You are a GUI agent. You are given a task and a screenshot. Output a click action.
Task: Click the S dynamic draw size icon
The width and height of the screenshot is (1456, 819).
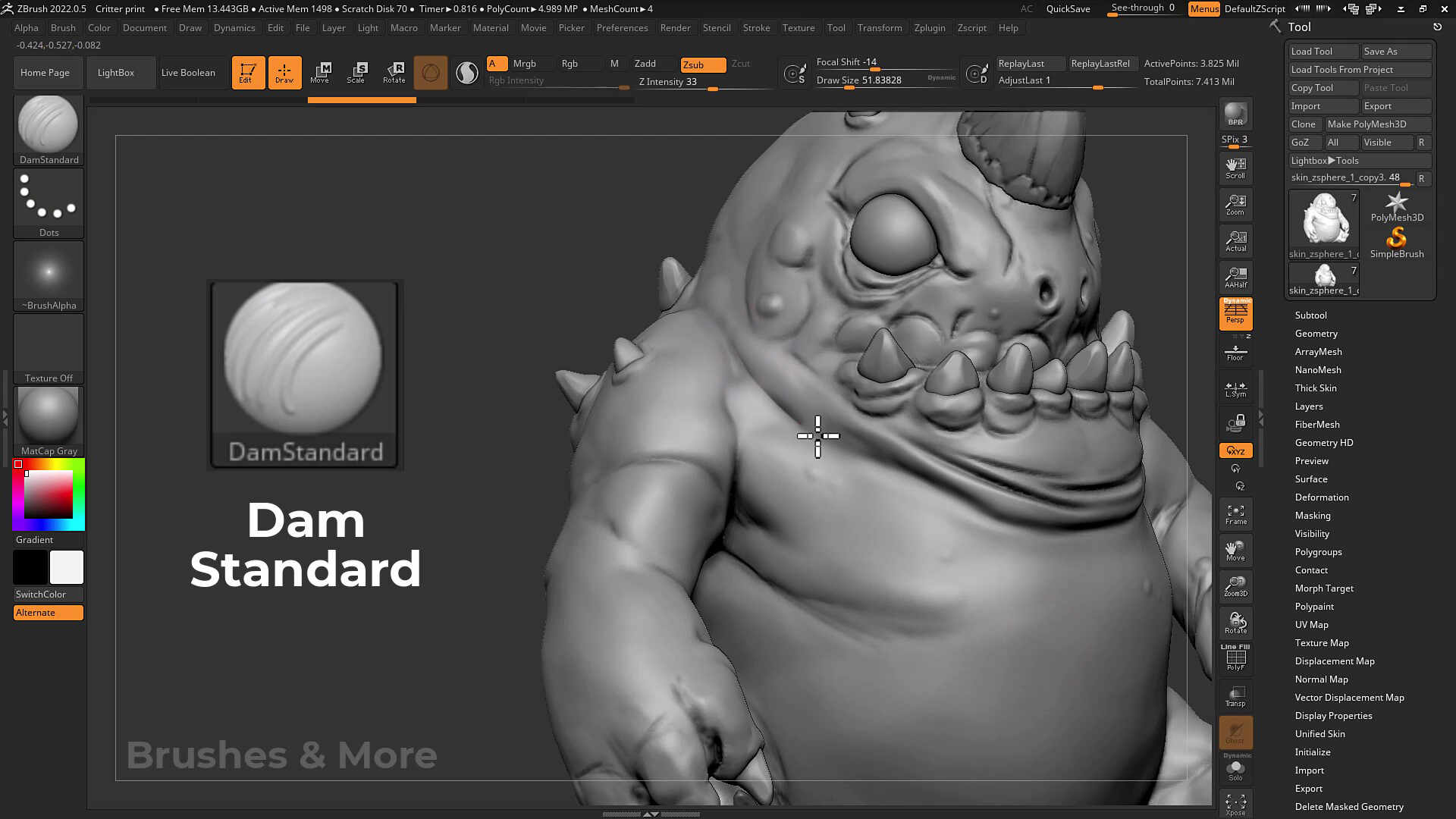[794, 74]
